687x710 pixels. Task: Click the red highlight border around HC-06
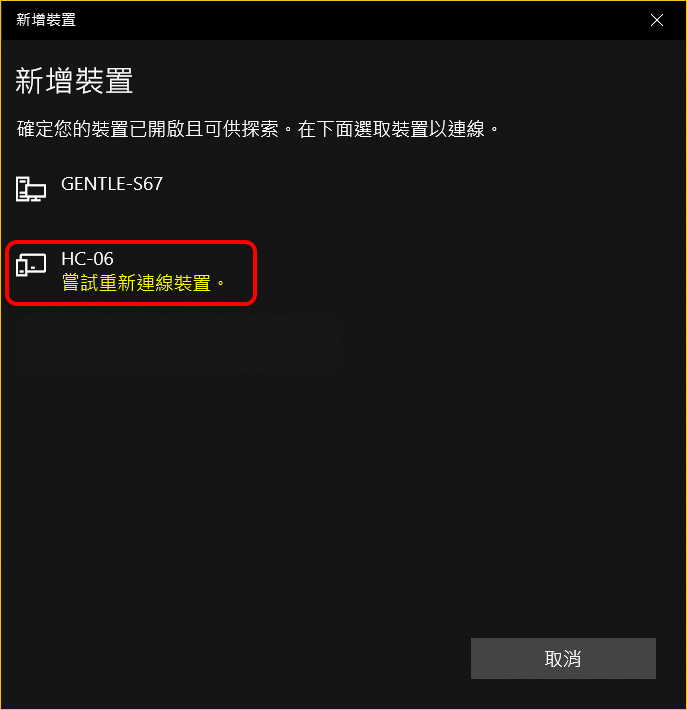(131, 242)
